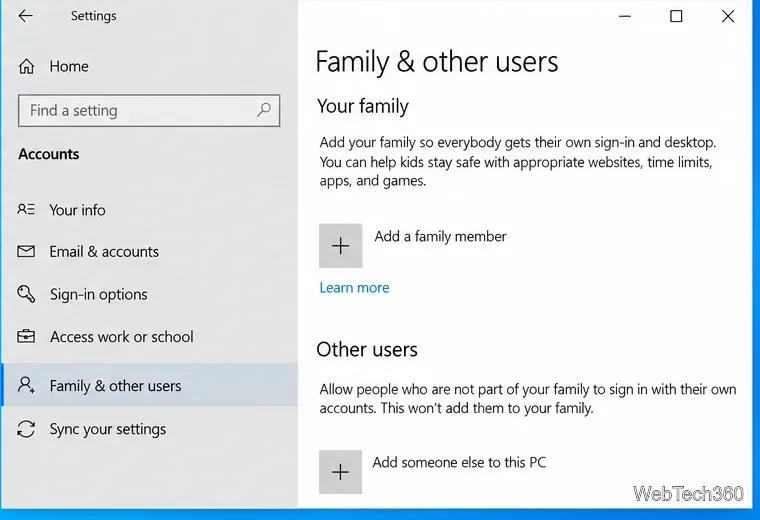Click the magnifier icon in search box
The width and height of the screenshot is (760, 520).
(x=264, y=110)
